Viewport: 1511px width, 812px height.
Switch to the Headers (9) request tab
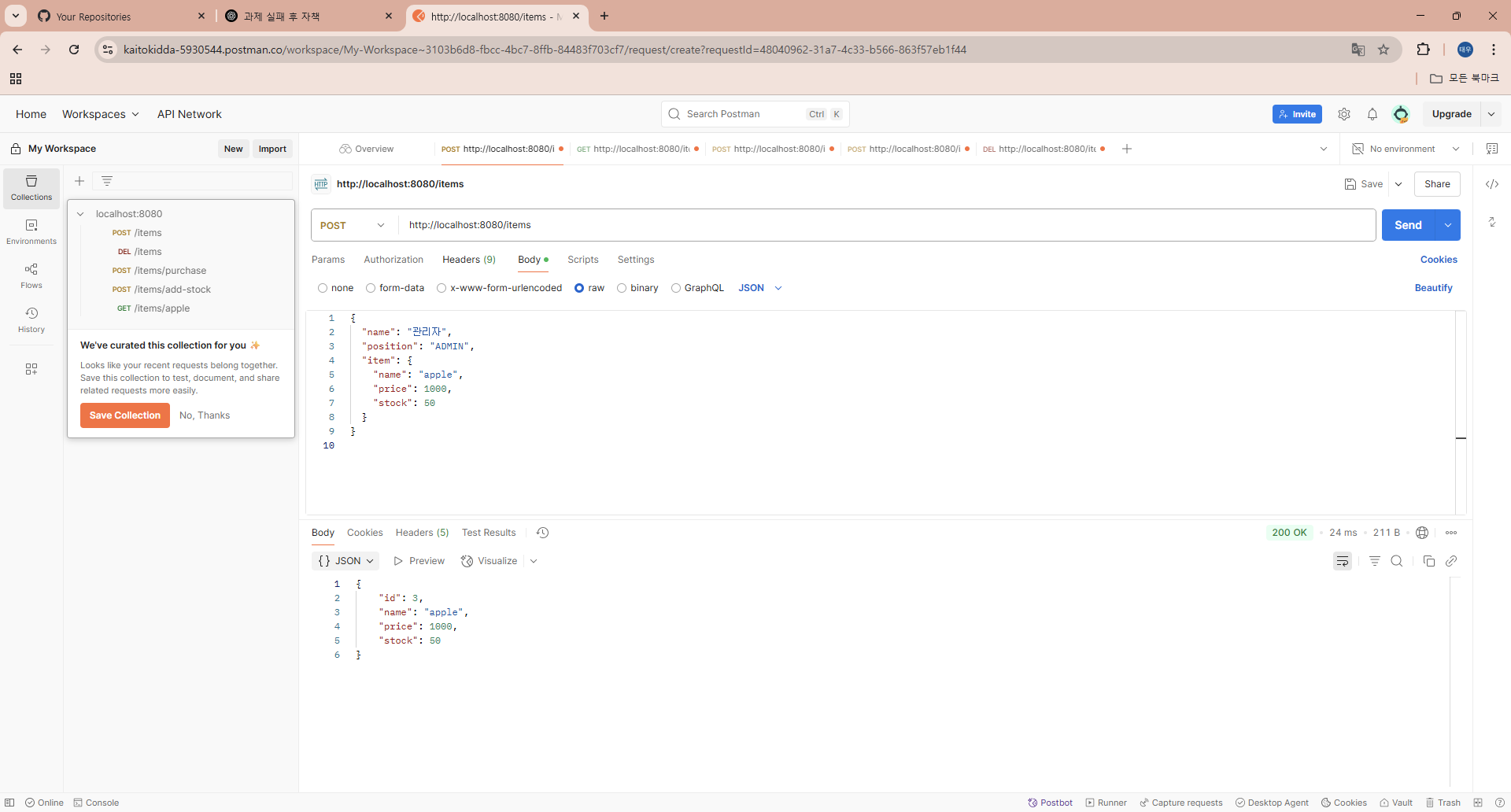coord(469,260)
